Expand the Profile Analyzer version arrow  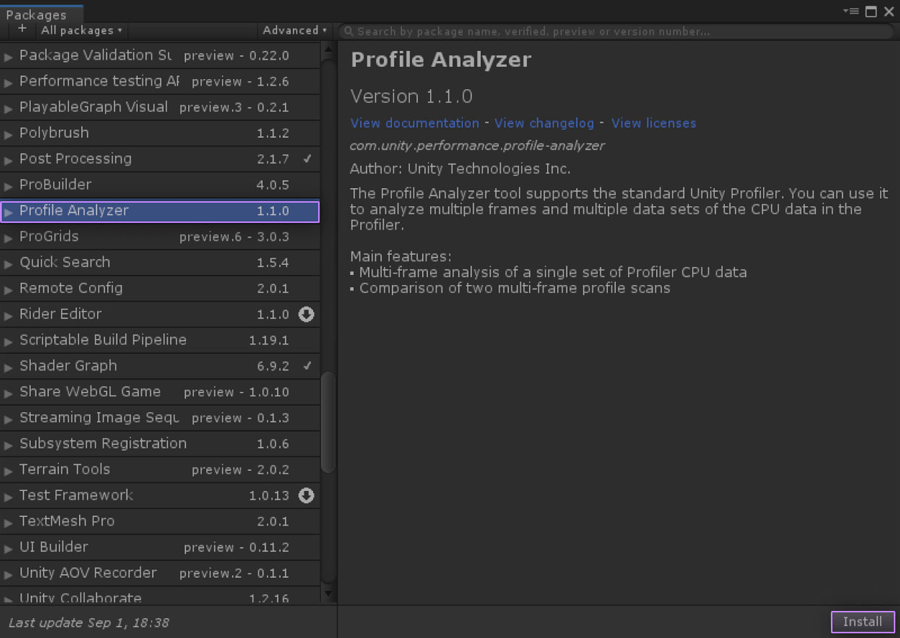click(9, 212)
